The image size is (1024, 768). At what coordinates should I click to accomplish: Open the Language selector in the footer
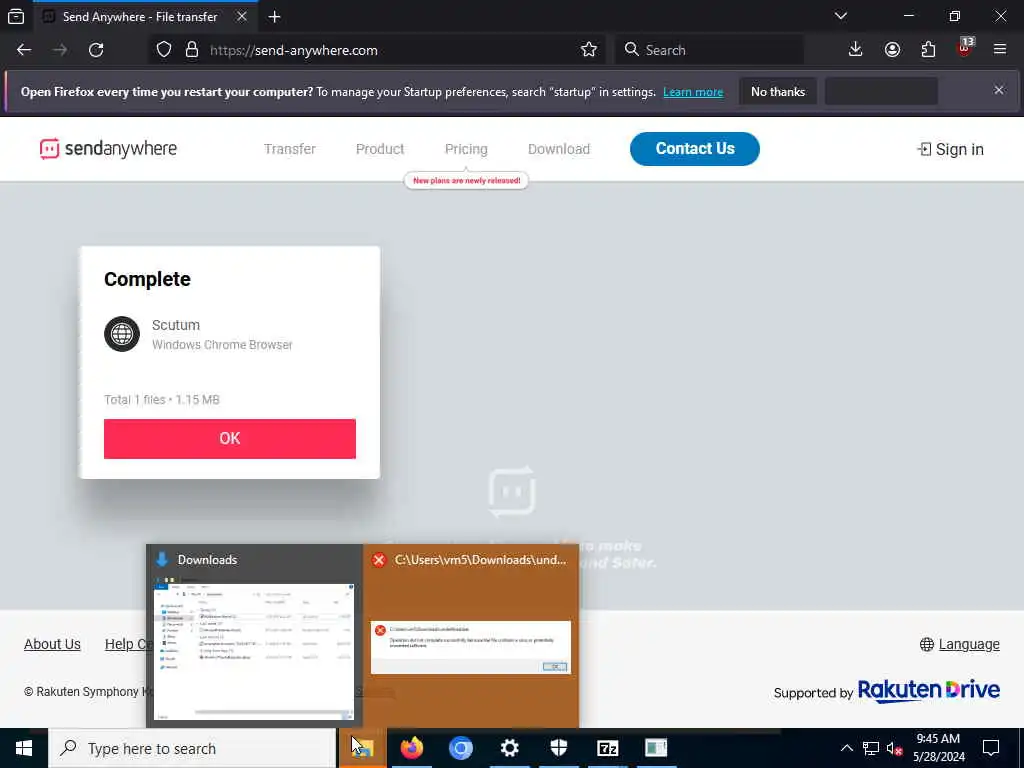click(x=959, y=645)
